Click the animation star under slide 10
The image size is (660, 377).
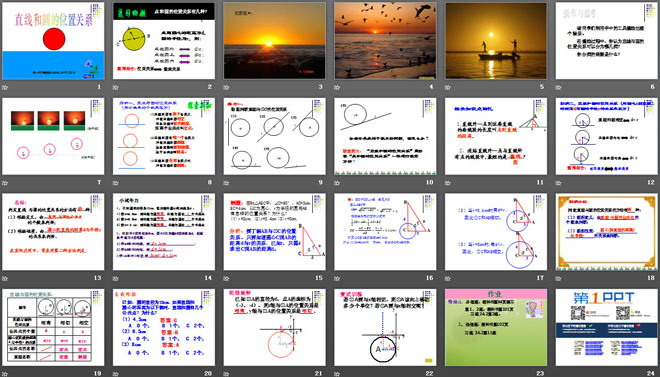pyautogui.click(x=337, y=183)
